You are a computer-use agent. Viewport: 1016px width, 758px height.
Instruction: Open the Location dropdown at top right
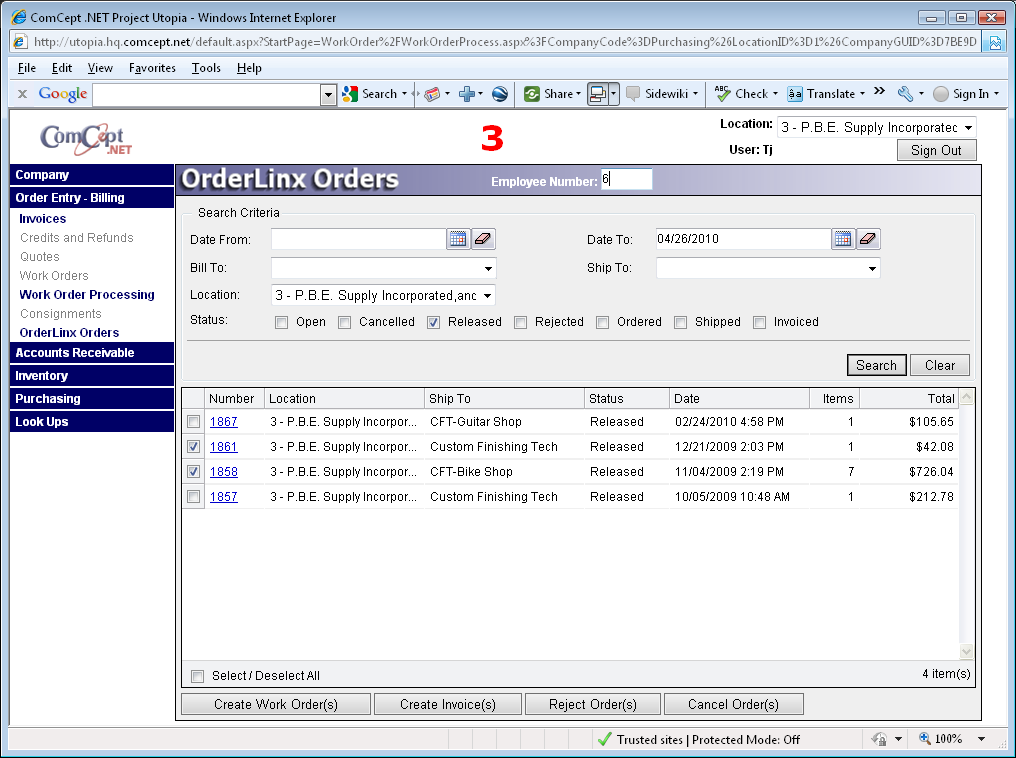pyautogui.click(x=967, y=128)
